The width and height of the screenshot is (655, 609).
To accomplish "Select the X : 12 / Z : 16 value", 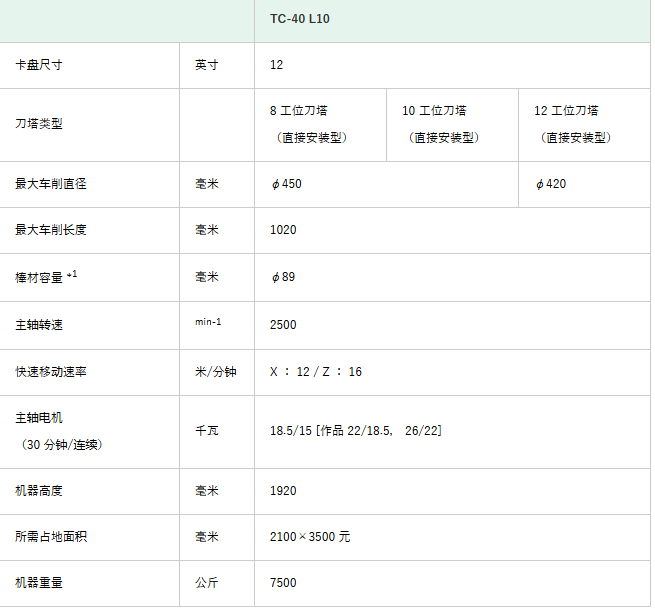I will tap(316, 372).
